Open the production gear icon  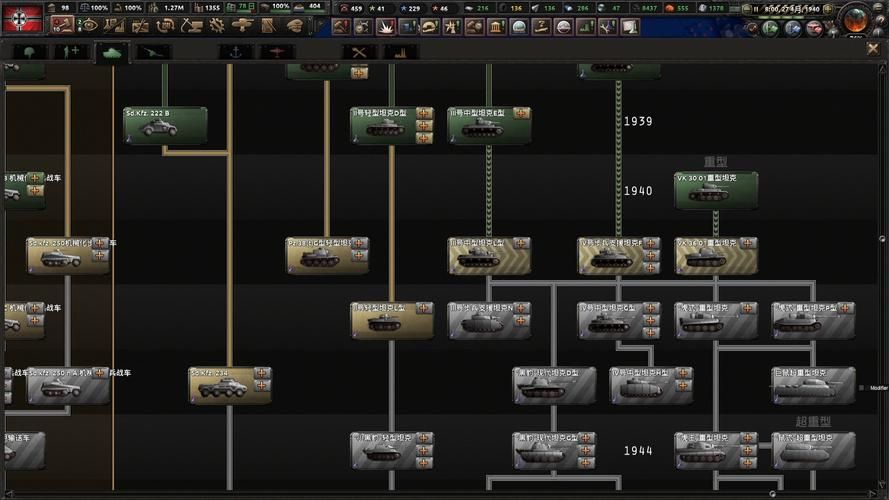(x=217, y=26)
